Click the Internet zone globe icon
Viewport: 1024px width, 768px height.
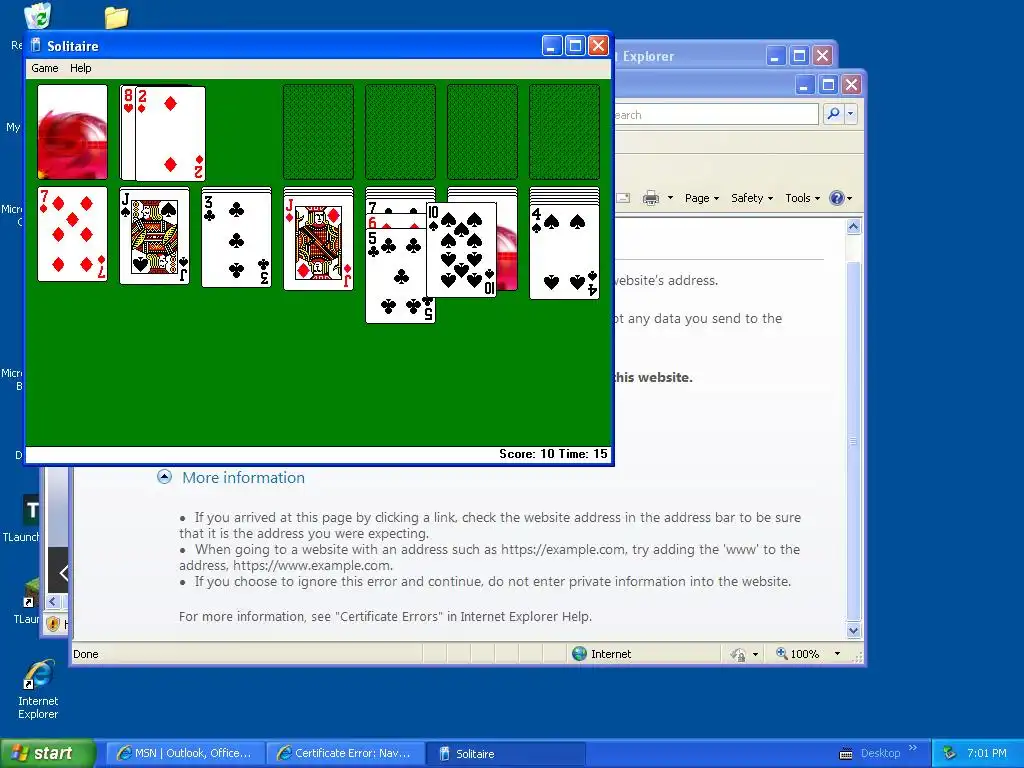coord(579,654)
